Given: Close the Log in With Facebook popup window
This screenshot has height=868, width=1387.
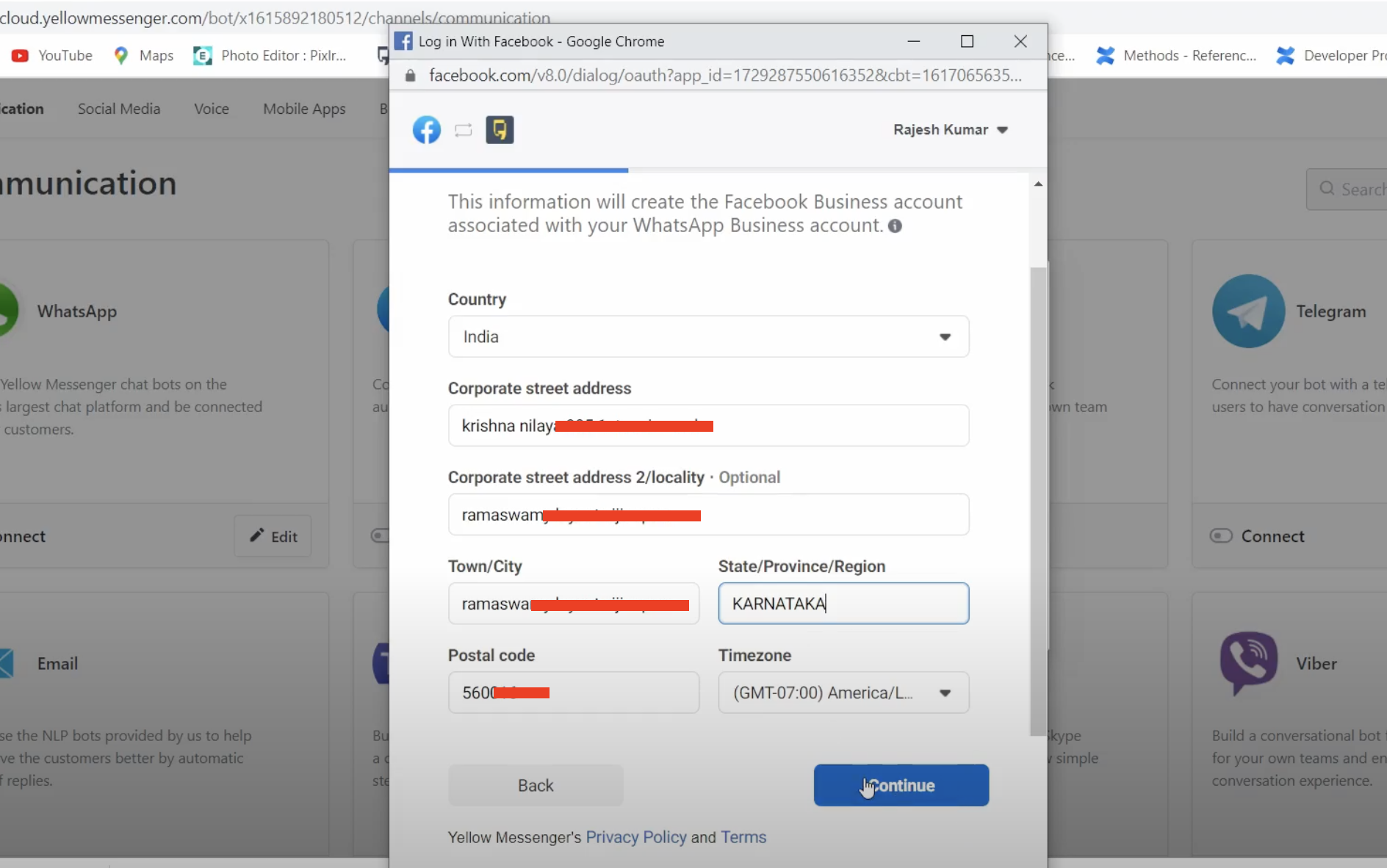Looking at the screenshot, I should click(1020, 41).
